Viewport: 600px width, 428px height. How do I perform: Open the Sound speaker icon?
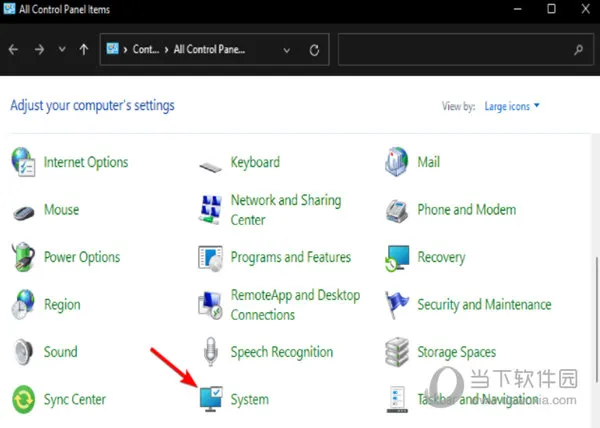(x=23, y=352)
